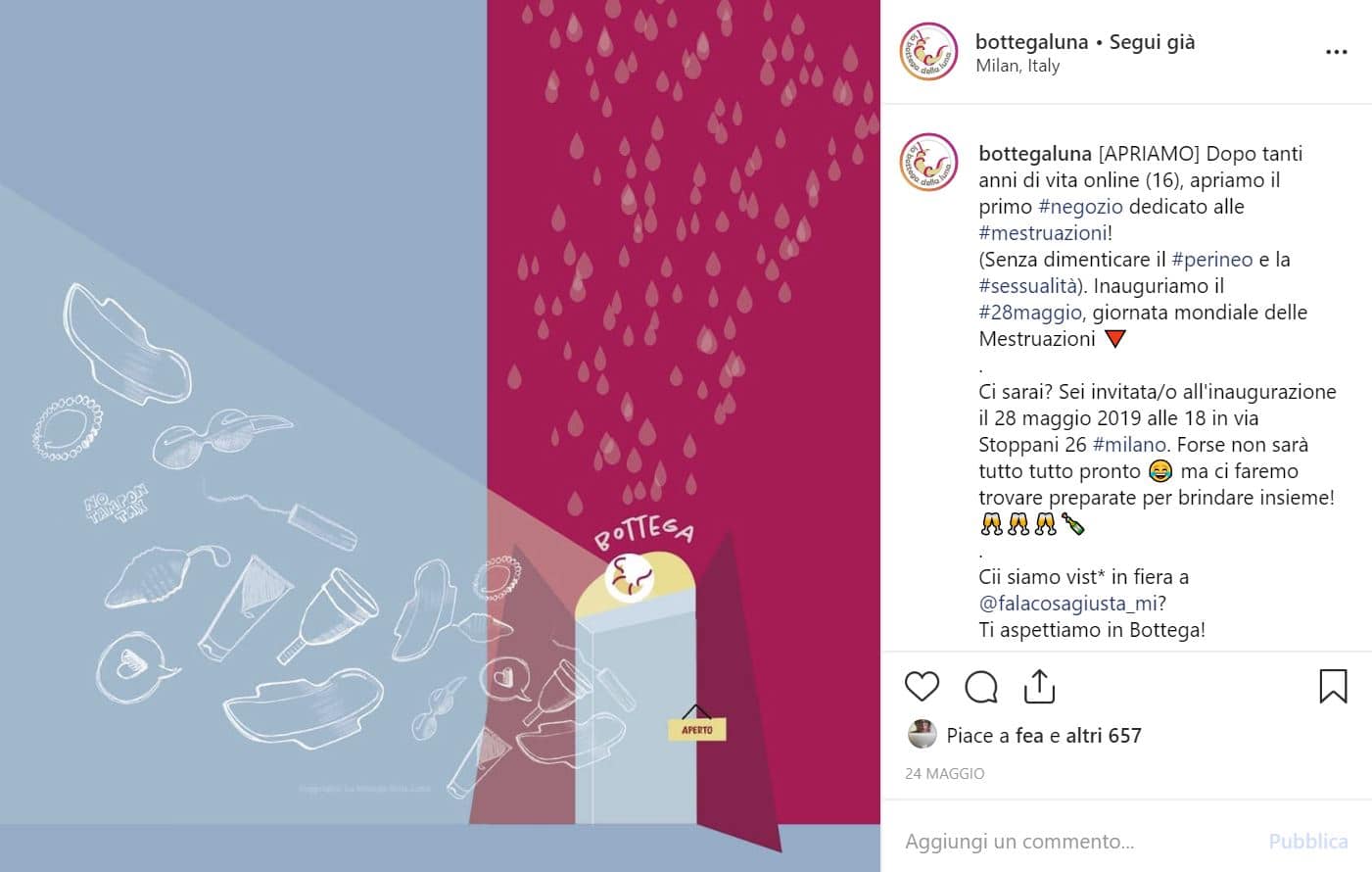Click bottegaluna avatar beside the caption
Image resolution: width=1372 pixels, height=872 pixels.
(928, 162)
